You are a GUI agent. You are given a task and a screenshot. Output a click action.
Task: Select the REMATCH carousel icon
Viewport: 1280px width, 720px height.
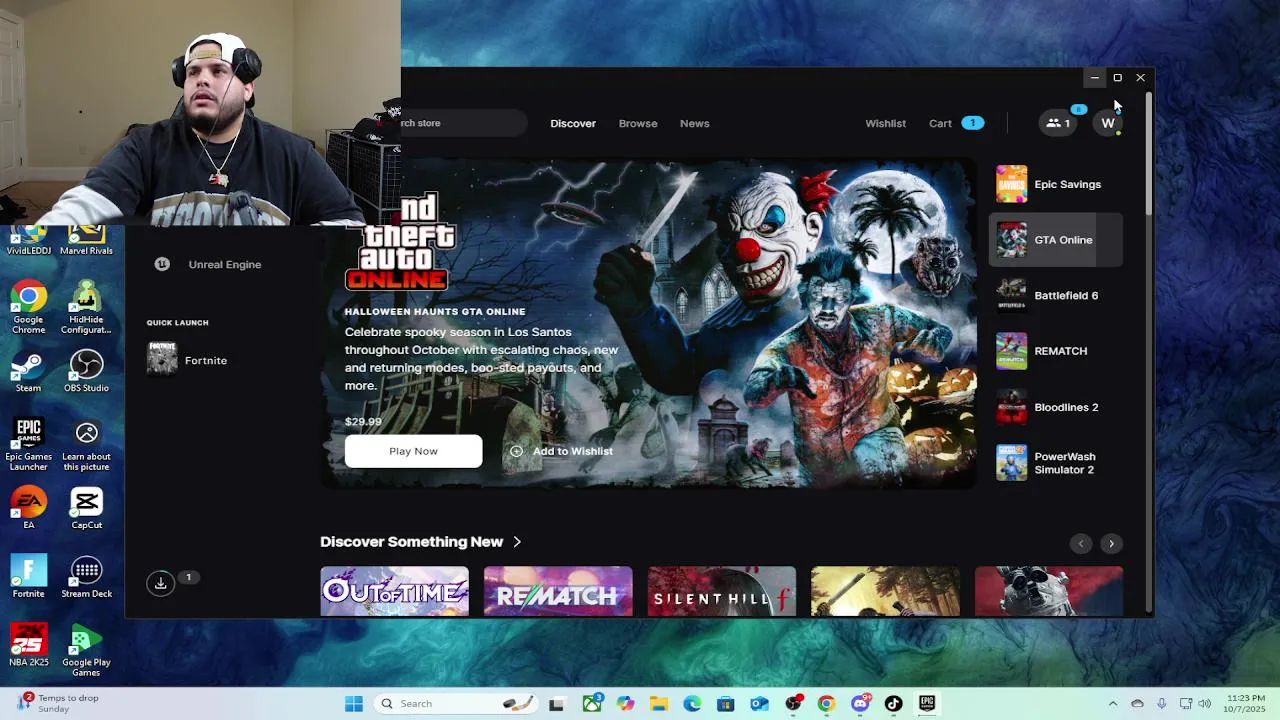click(1011, 351)
